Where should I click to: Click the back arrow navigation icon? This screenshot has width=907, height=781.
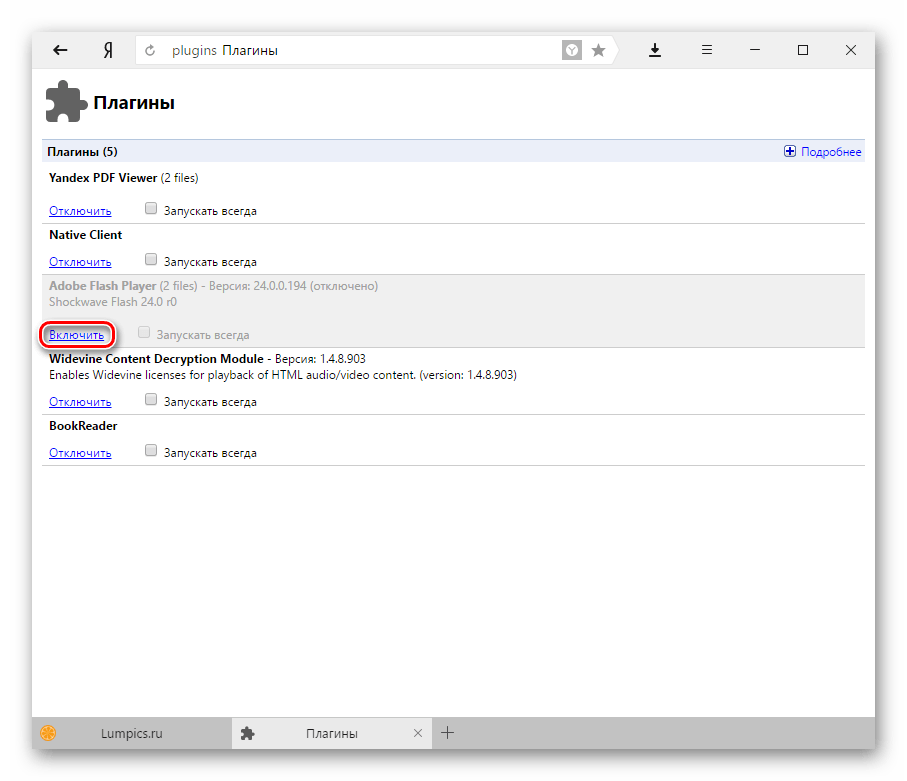pos(60,50)
